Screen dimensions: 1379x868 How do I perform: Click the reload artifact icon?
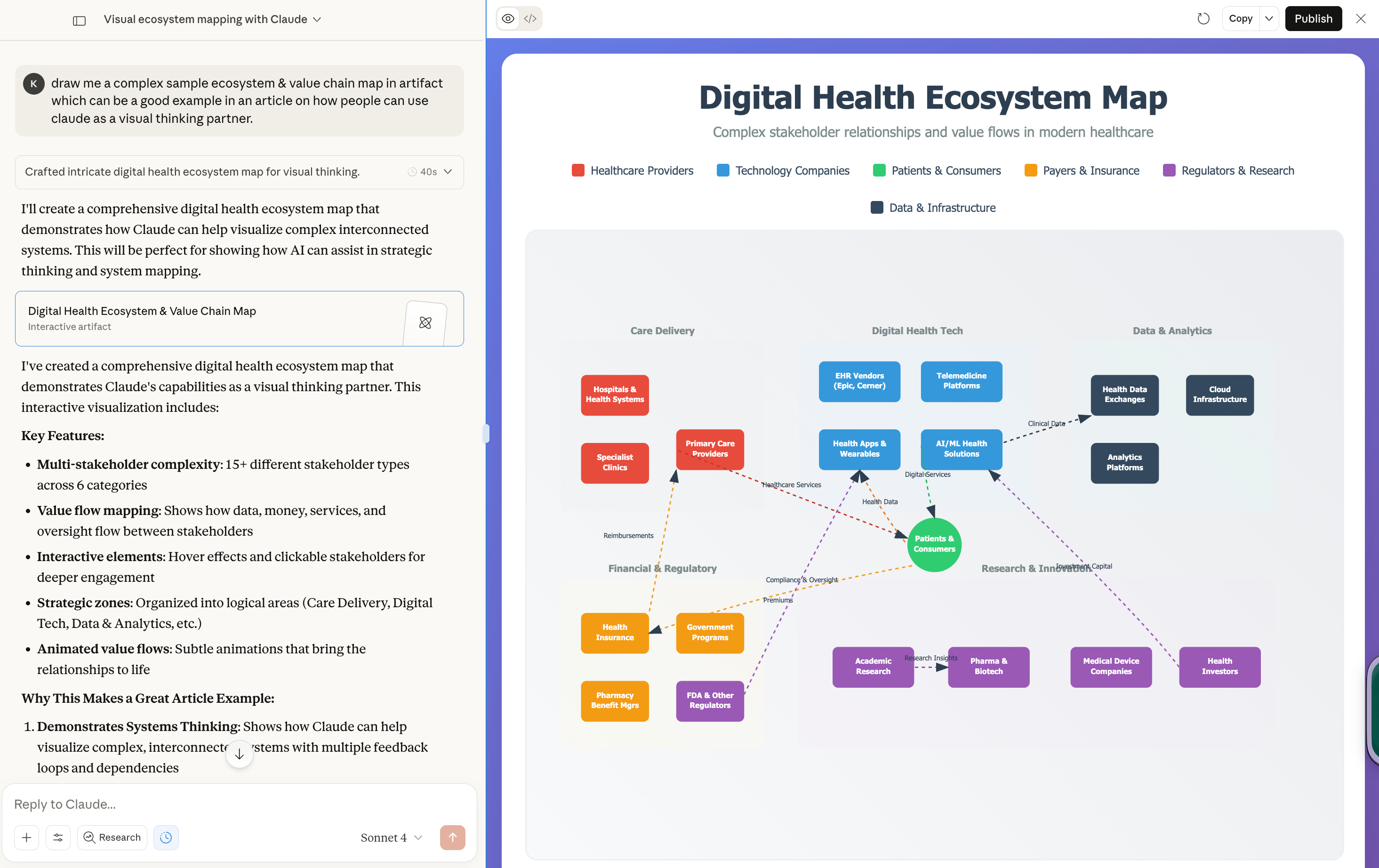[x=1203, y=19]
